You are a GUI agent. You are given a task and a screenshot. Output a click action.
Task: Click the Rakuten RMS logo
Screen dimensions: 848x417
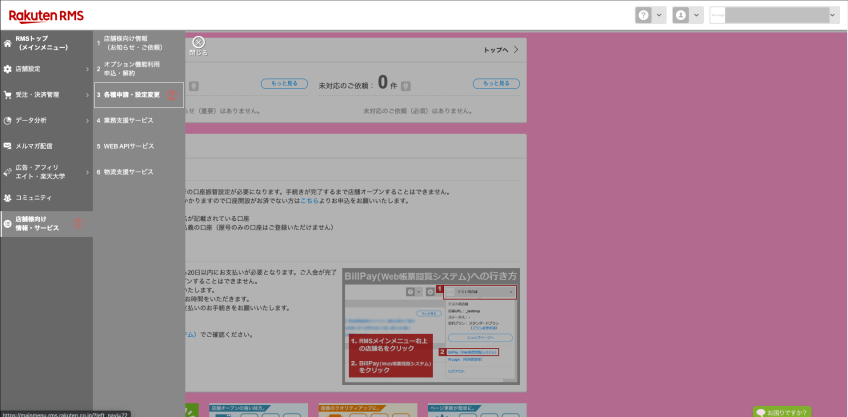click(x=47, y=15)
